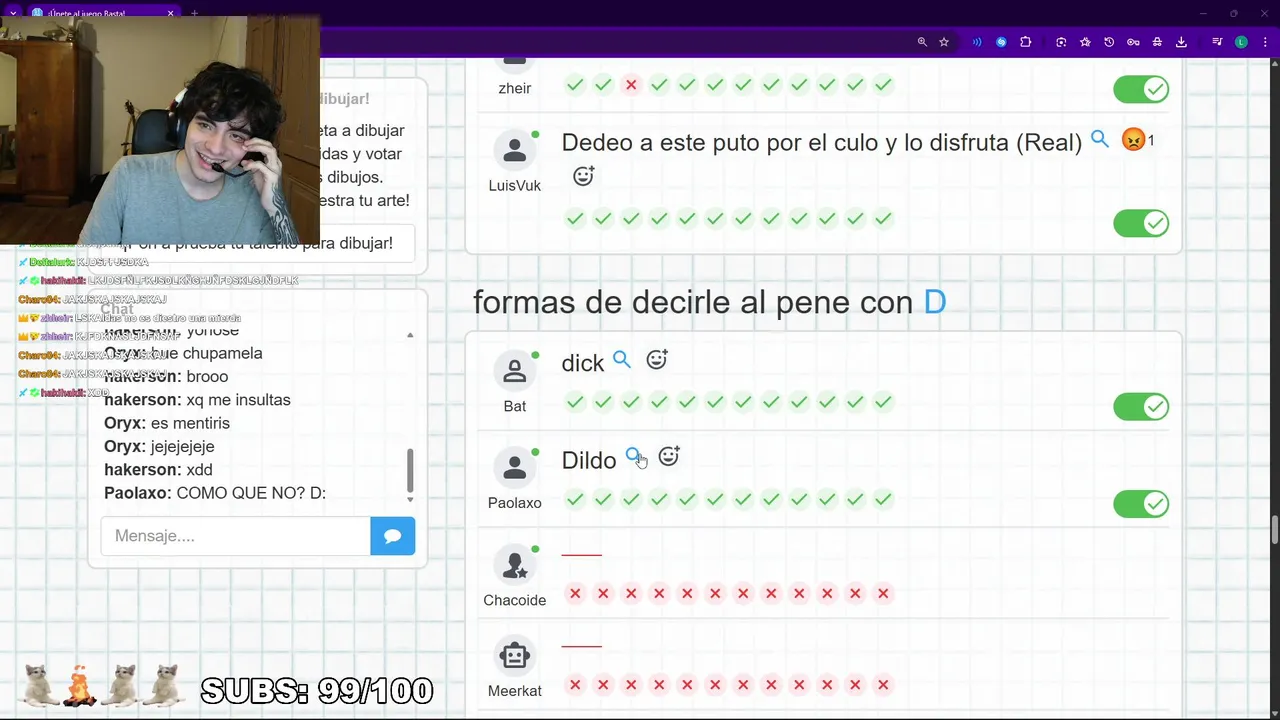Image resolution: width=1280 pixels, height=720 pixels.
Task: Click Chacoide's player avatar
Action: (x=515, y=565)
